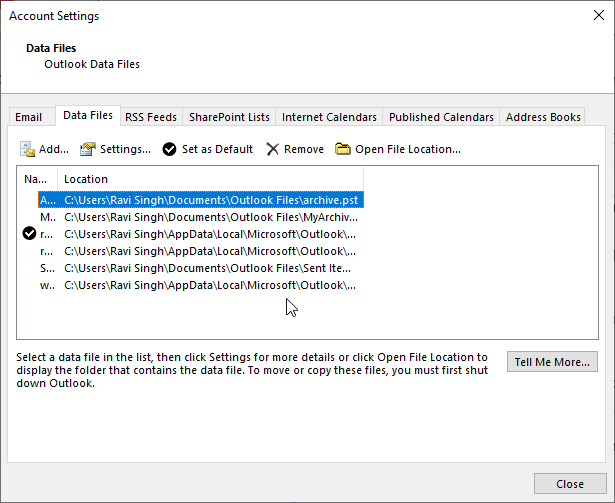
Task: Select the Data Files tab
Action: click(88, 116)
